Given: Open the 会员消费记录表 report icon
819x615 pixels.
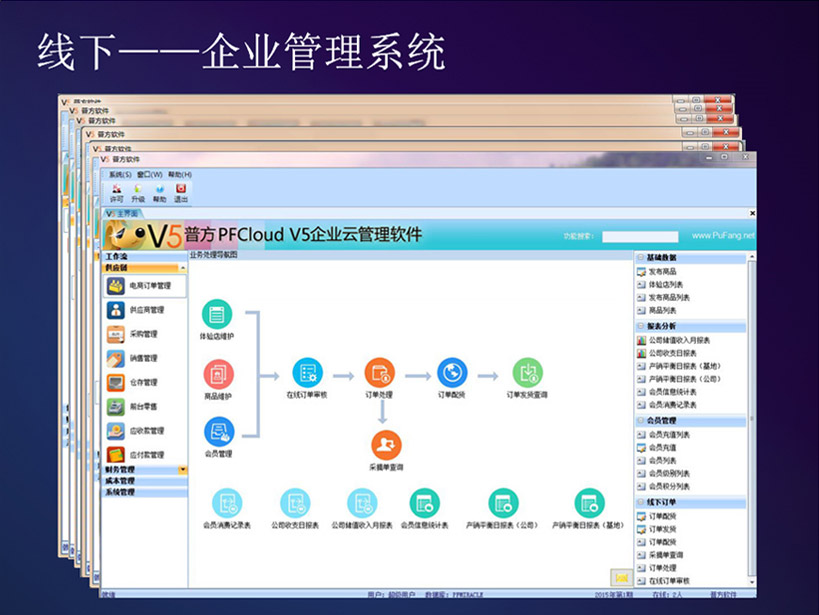Looking at the screenshot, I should (x=228, y=503).
